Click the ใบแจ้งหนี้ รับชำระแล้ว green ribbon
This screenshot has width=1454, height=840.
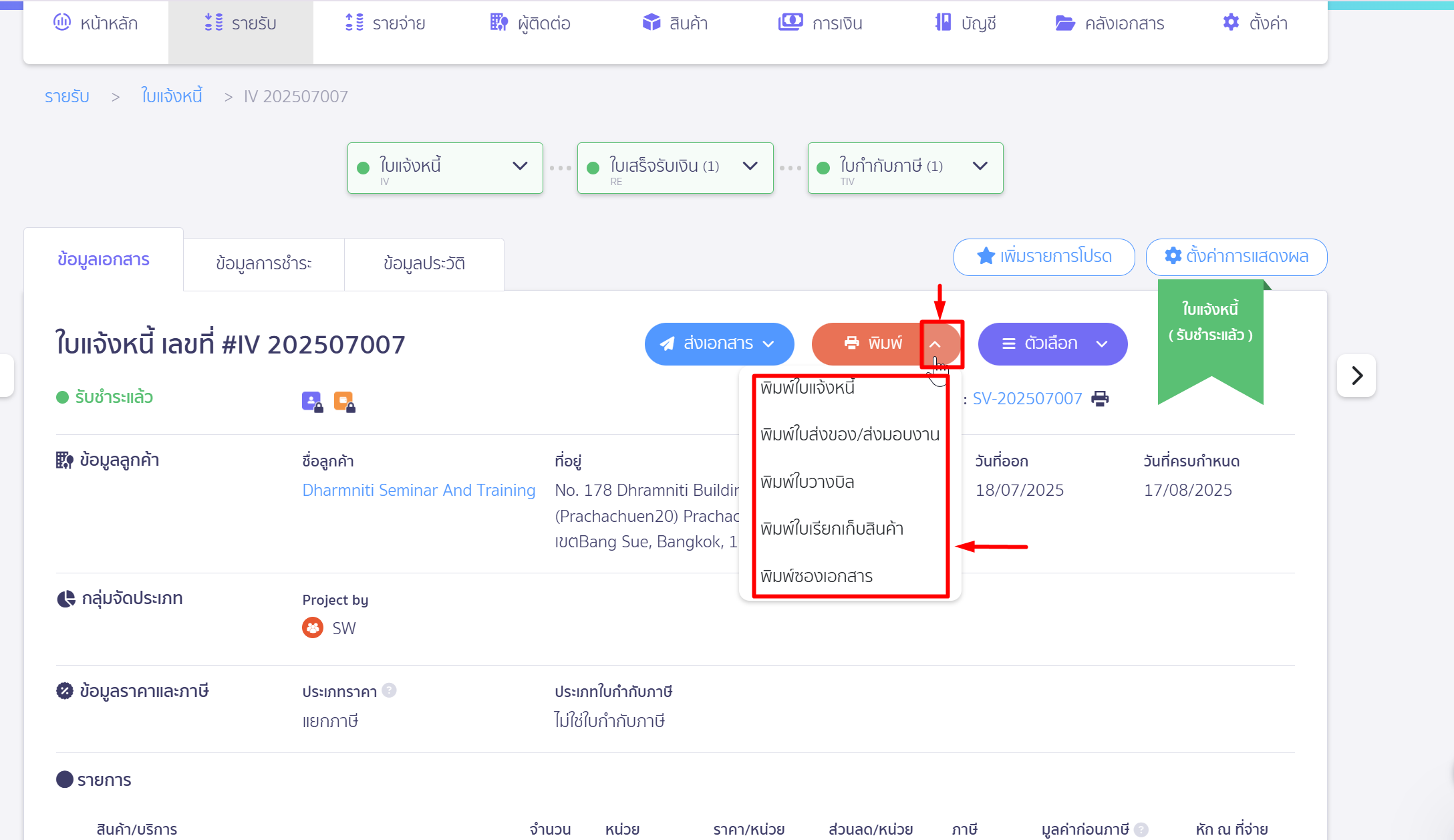1211,341
